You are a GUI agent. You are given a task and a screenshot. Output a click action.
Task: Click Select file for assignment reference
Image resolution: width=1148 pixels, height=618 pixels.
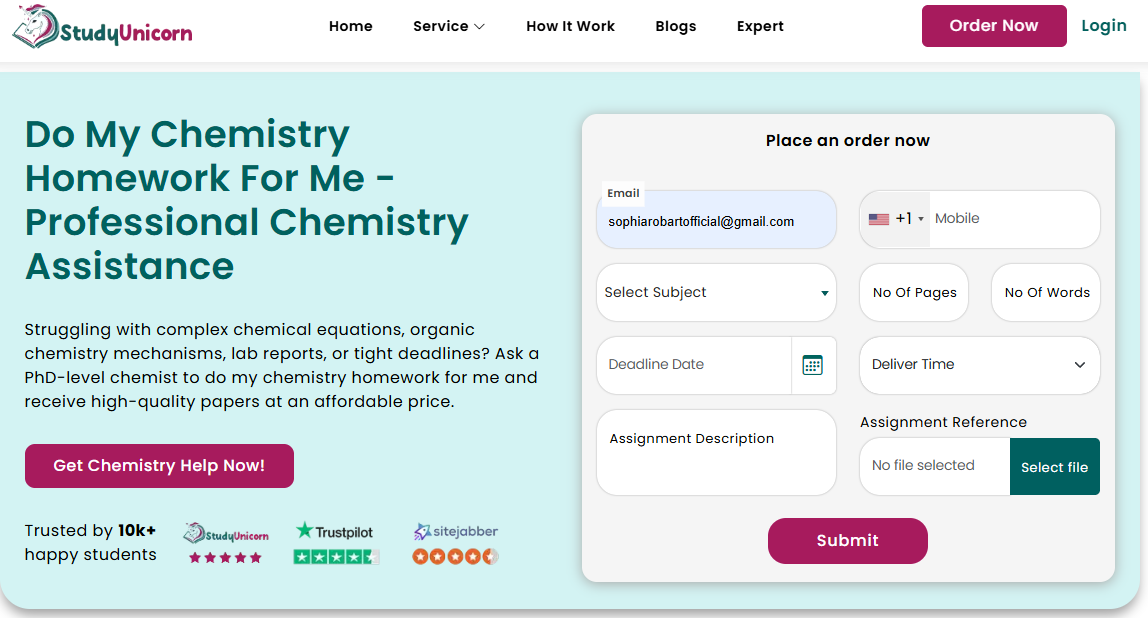click(x=1054, y=467)
